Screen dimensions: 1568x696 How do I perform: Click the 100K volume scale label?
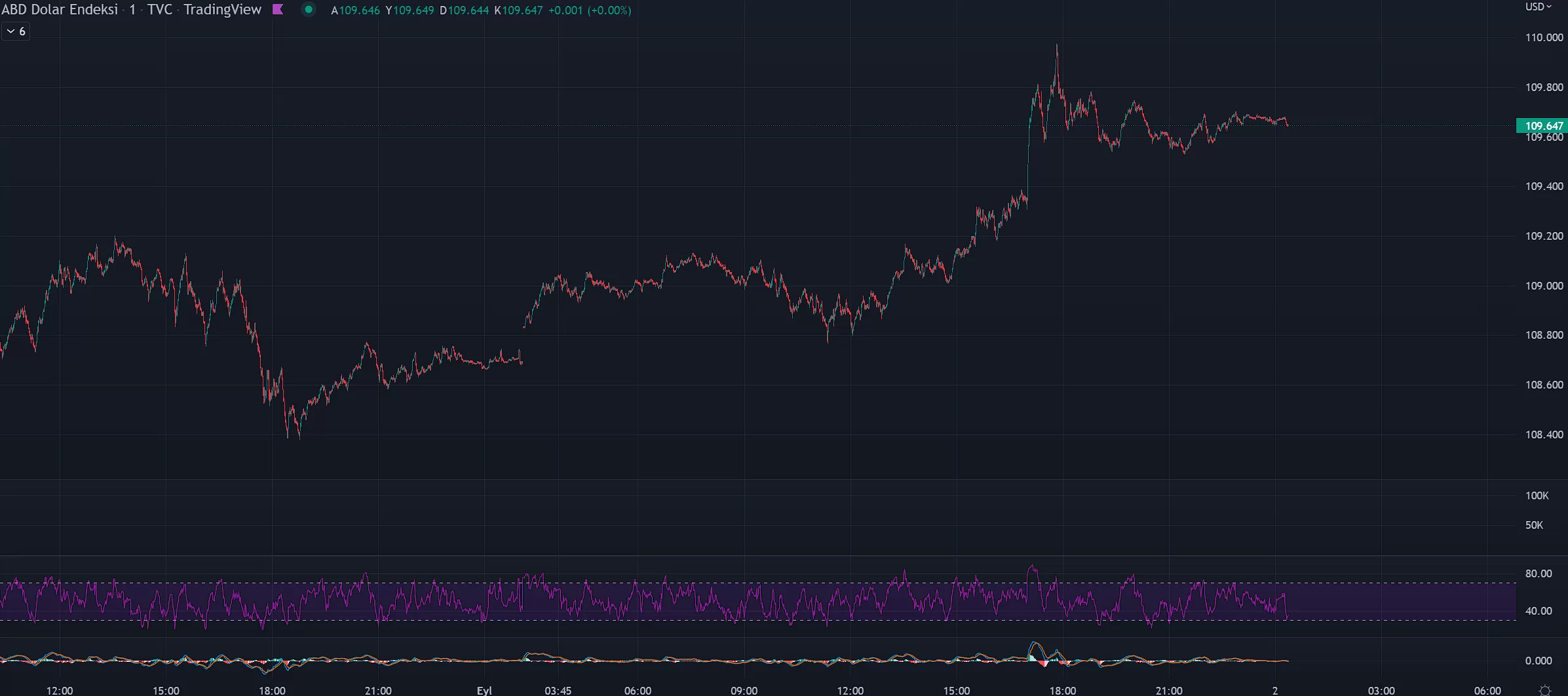[1537, 495]
